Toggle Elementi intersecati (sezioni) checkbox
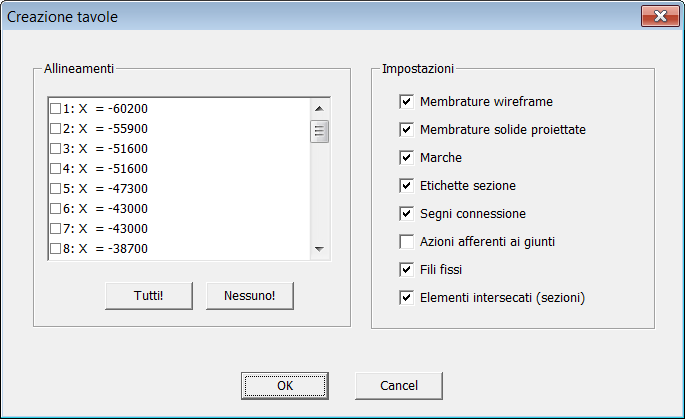The width and height of the screenshot is (685, 419). [406, 297]
